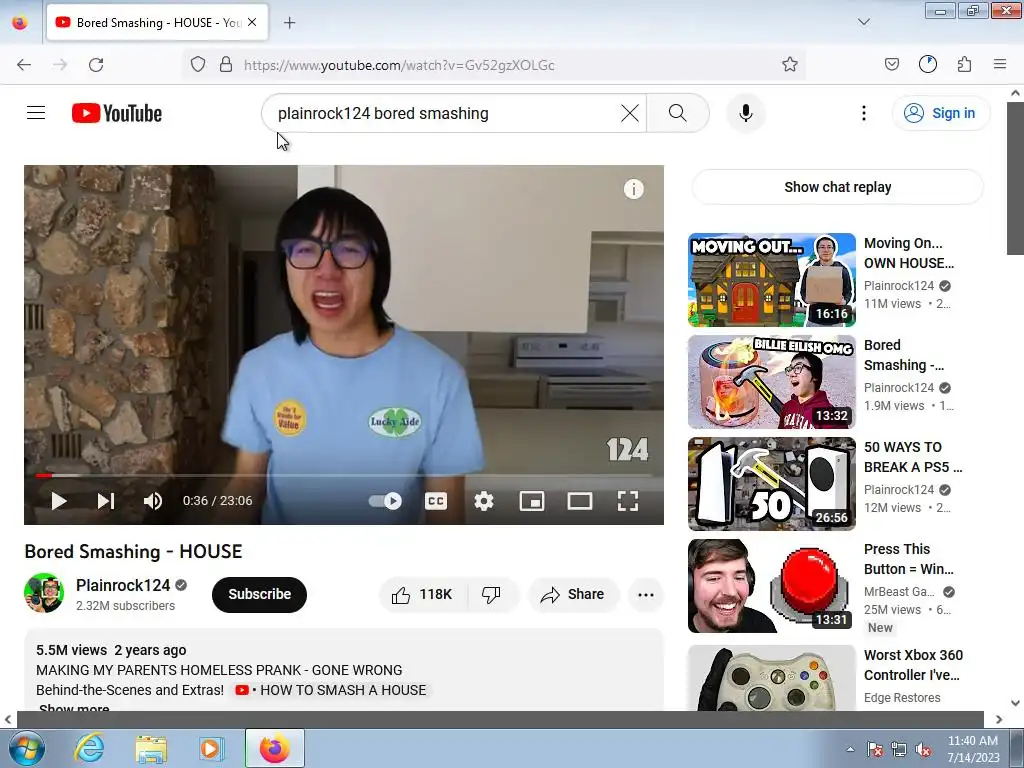Open the player settings gear
This screenshot has width=1024, height=768.
(483, 501)
